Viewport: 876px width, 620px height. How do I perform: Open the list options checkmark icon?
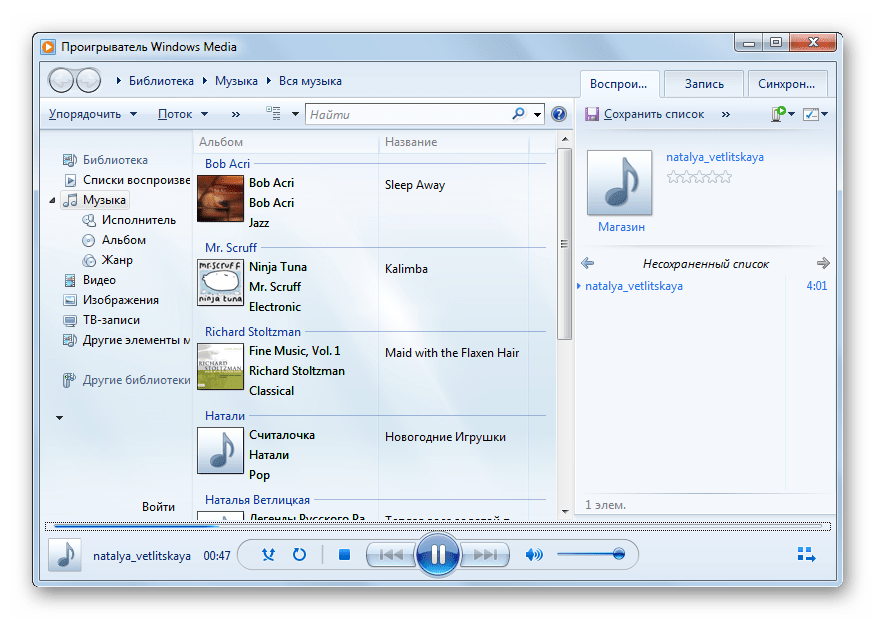click(x=811, y=114)
